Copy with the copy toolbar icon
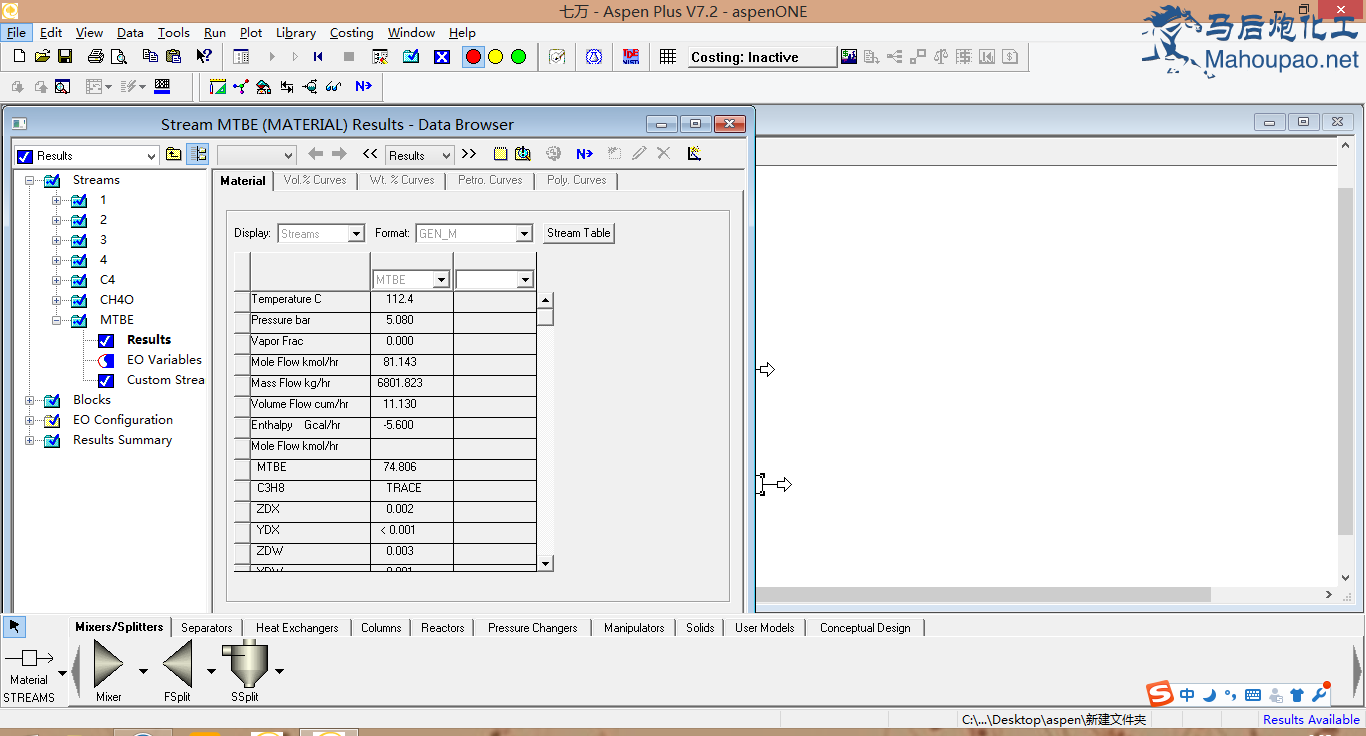The height and width of the screenshot is (736, 1366). pos(151,57)
